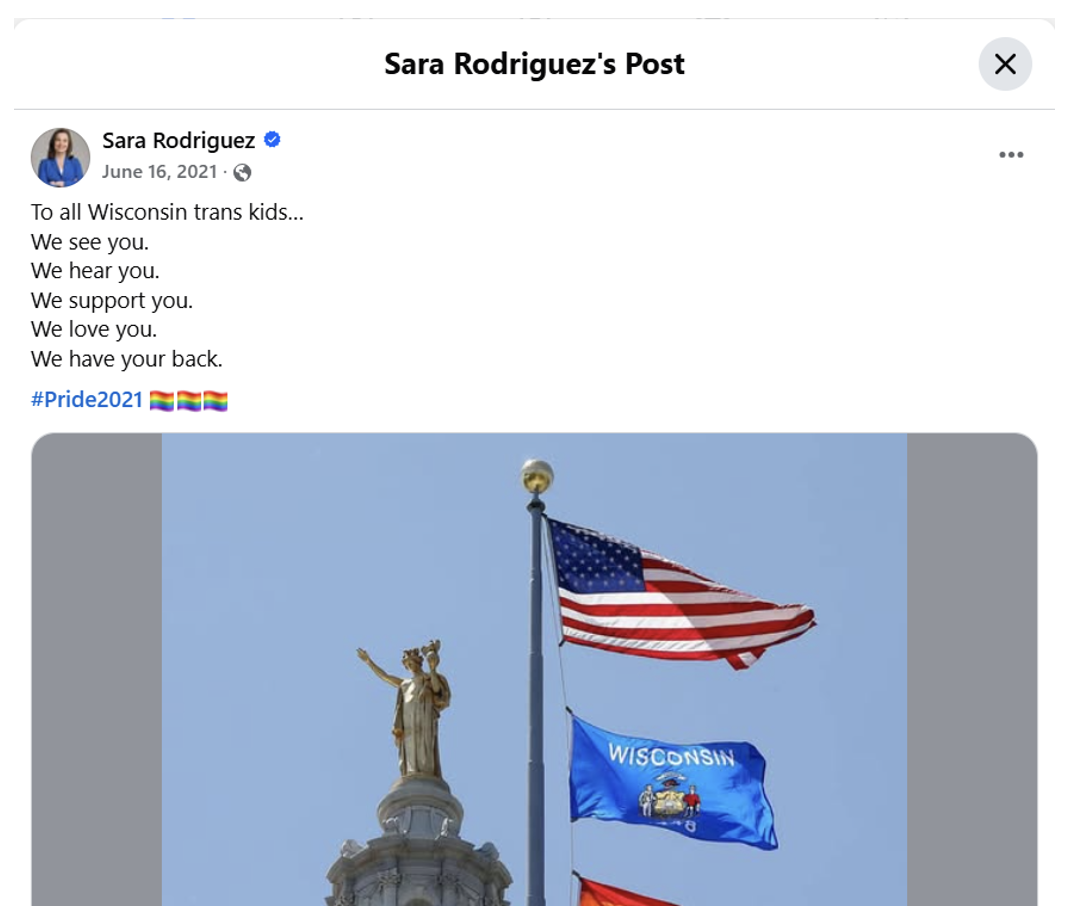Viewport: 1082px width, 920px height.
Task: Click the globe public audience icon
Action: coord(242,172)
